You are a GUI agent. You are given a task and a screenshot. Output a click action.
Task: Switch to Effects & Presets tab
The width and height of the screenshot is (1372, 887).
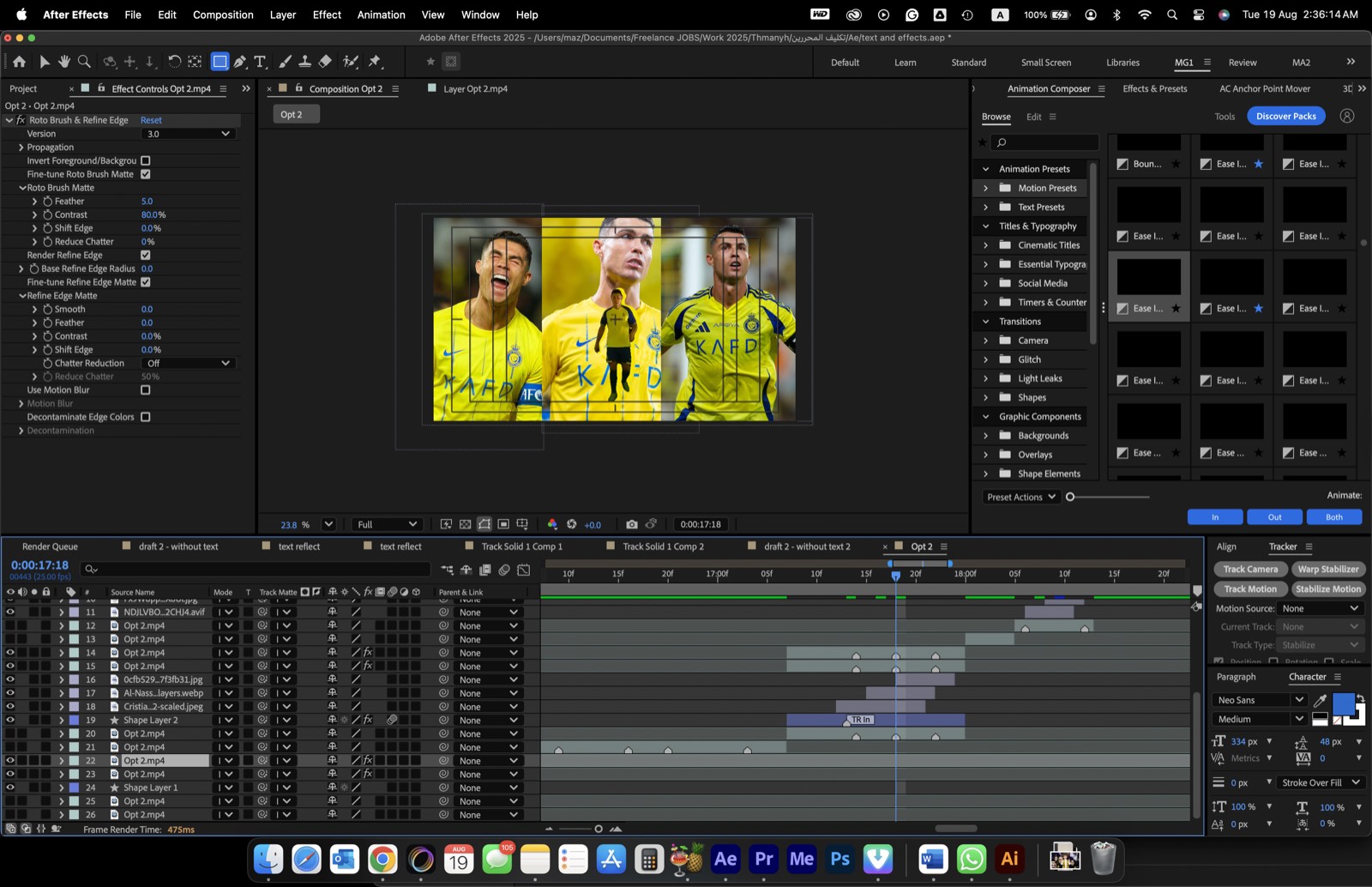coord(1155,88)
